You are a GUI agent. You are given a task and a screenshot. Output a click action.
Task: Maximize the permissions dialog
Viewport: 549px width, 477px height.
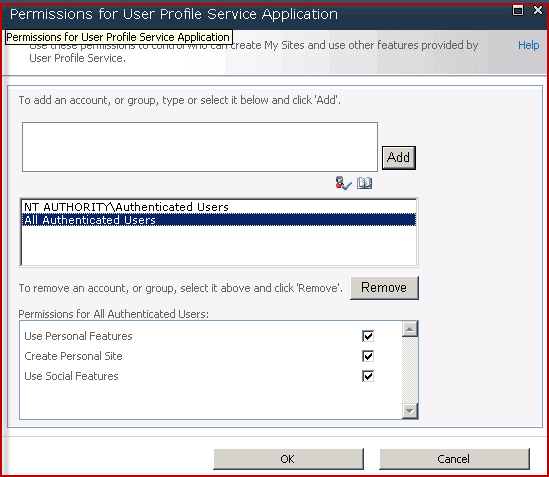518,10
